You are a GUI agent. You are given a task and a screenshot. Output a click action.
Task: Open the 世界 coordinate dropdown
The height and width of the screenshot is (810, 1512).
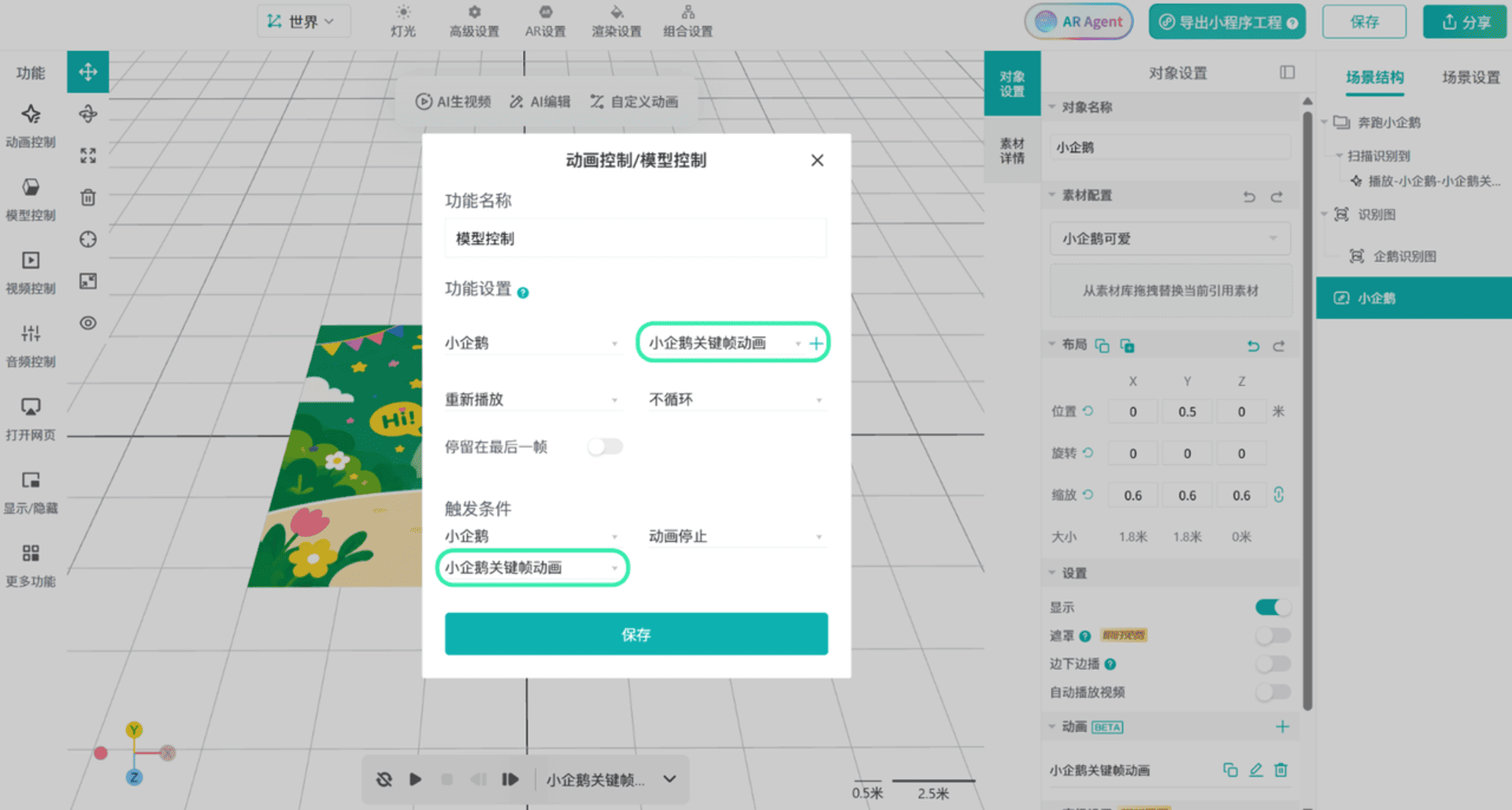[303, 21]
